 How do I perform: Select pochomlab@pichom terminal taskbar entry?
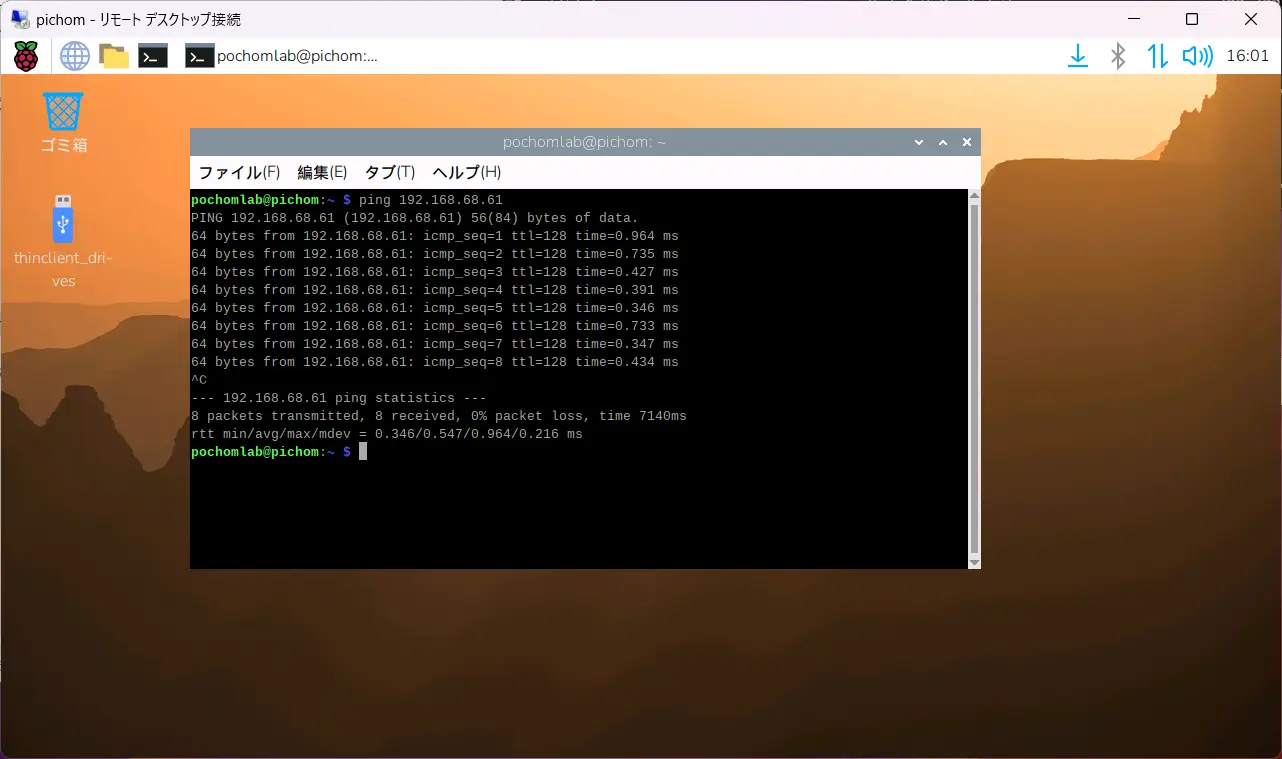282,56
